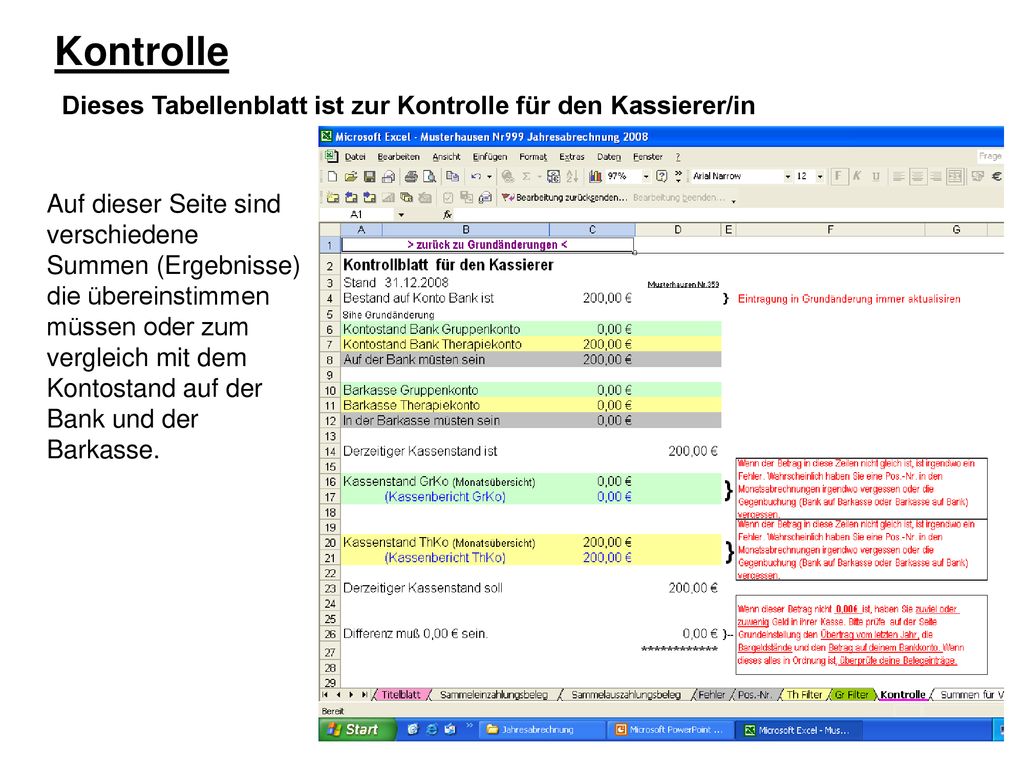Switch to the Titelblatt sheet tab
This screenshot has height=768, width=1024.
point(400,695)
